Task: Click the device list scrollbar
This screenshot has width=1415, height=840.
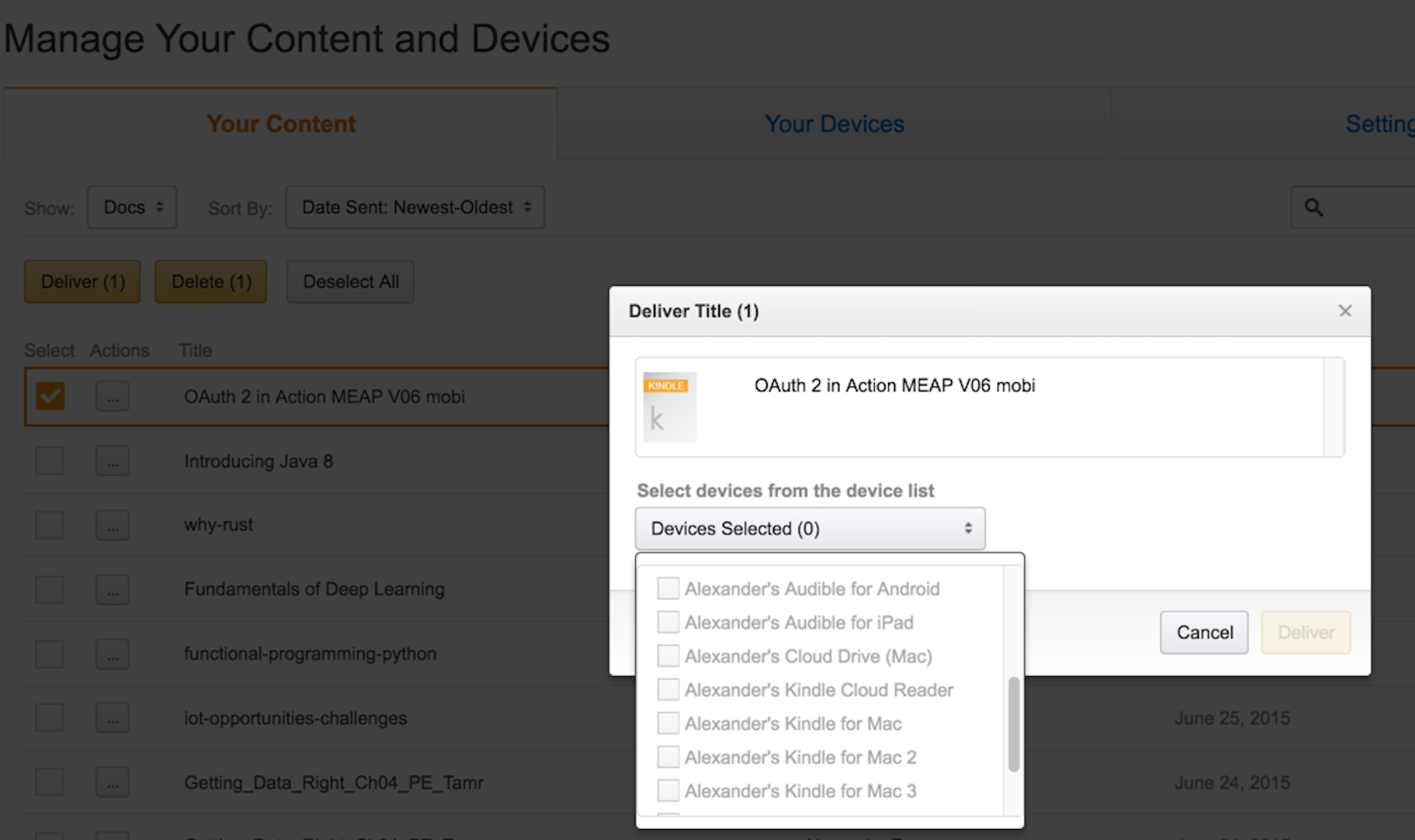Action: click(1013, 724)
